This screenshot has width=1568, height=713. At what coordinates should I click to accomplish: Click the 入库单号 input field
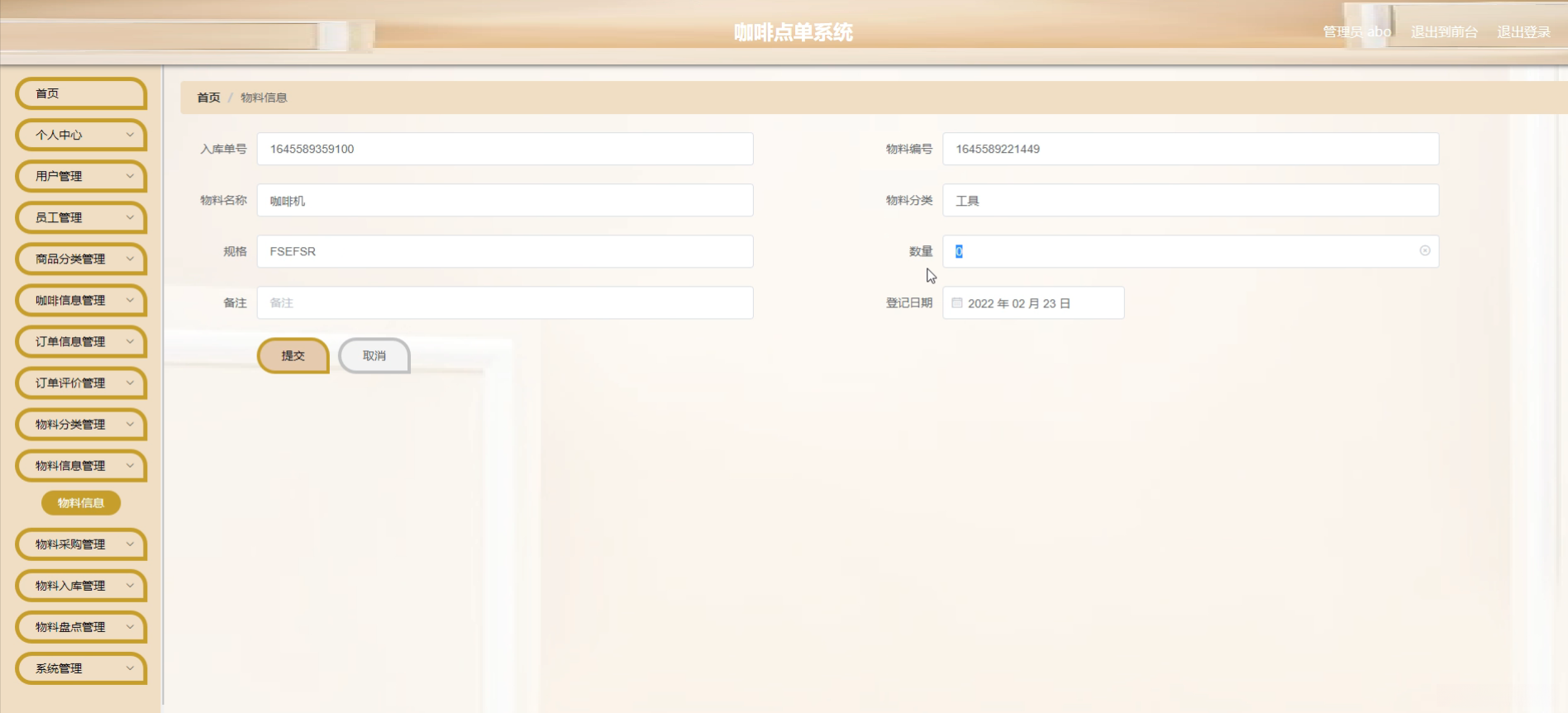(x=505, y=149)
